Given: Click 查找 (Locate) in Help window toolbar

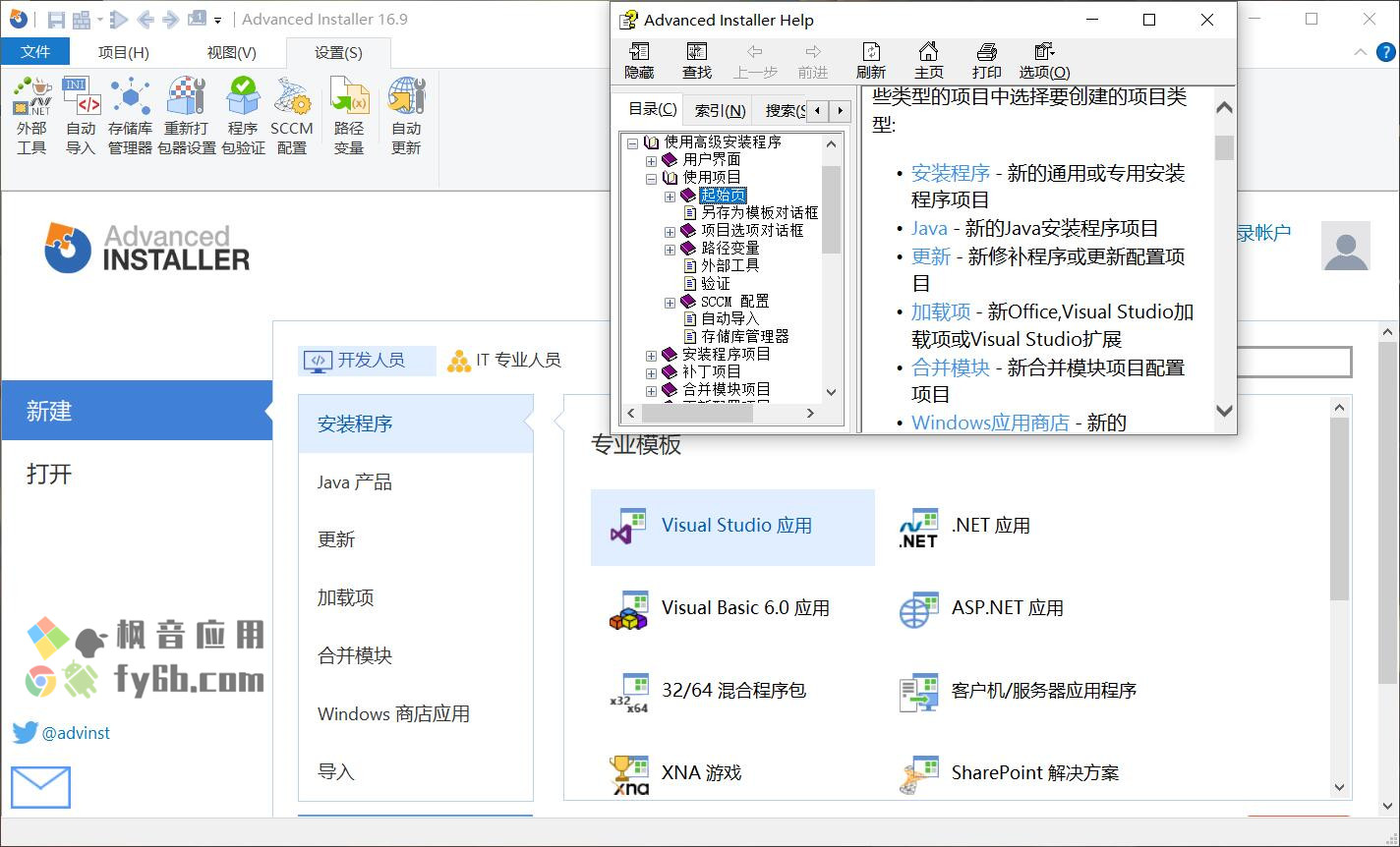Looking at the screenshot, I should [x=697, y=61].
